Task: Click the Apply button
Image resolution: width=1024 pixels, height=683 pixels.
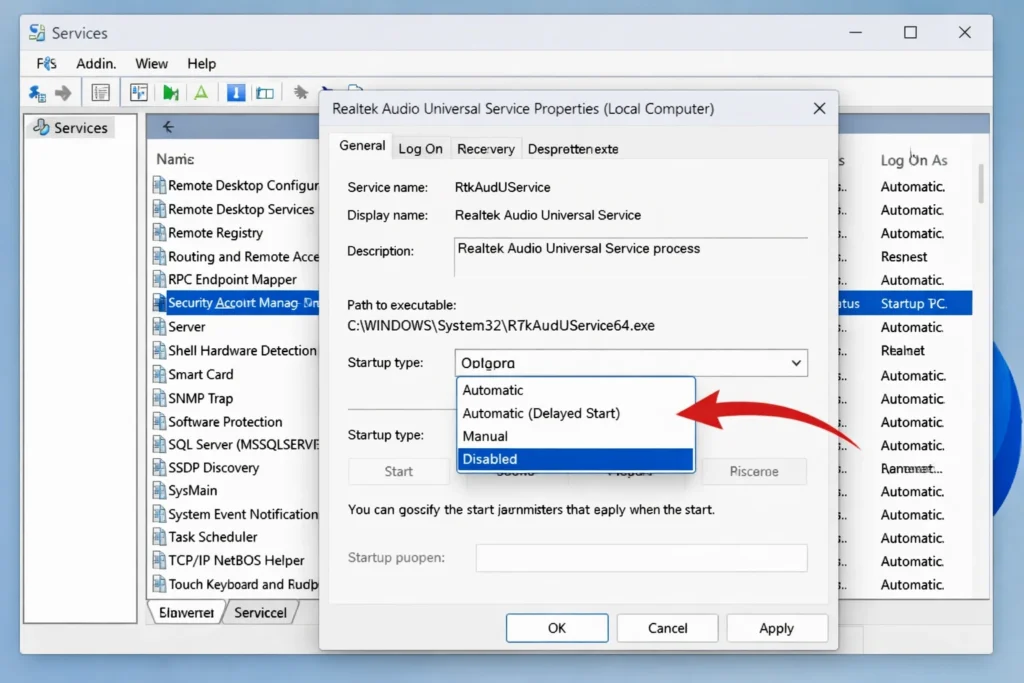Action: point(777,628)
